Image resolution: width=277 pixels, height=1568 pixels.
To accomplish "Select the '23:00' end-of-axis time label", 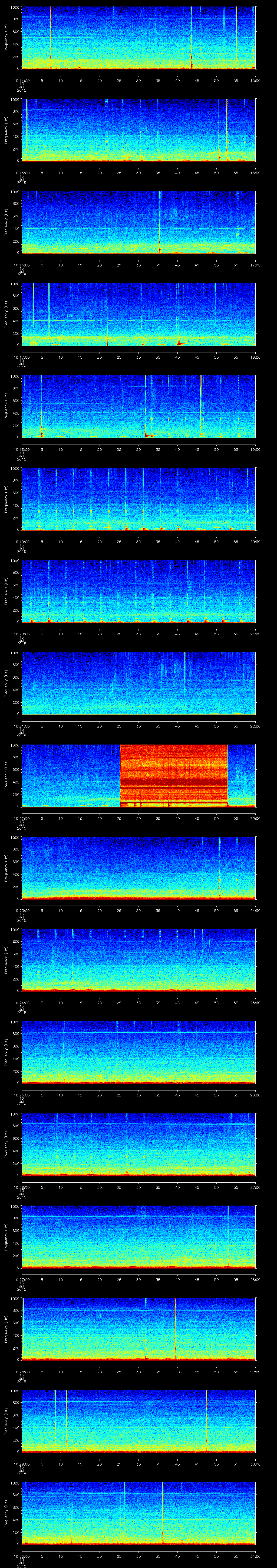I will [x=256, y=818].
